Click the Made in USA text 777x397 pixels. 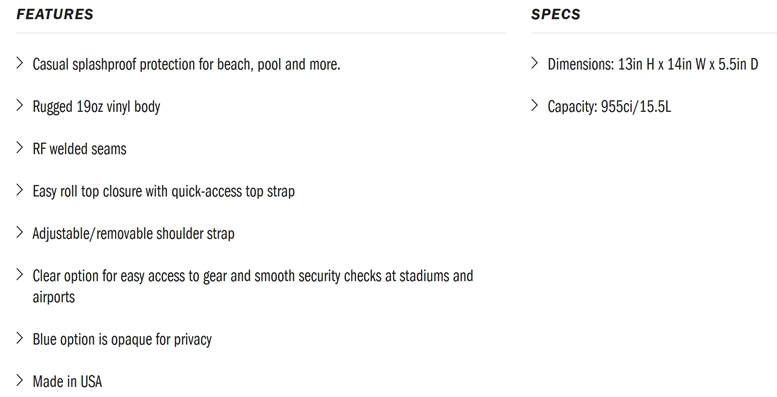click(67, 382)
